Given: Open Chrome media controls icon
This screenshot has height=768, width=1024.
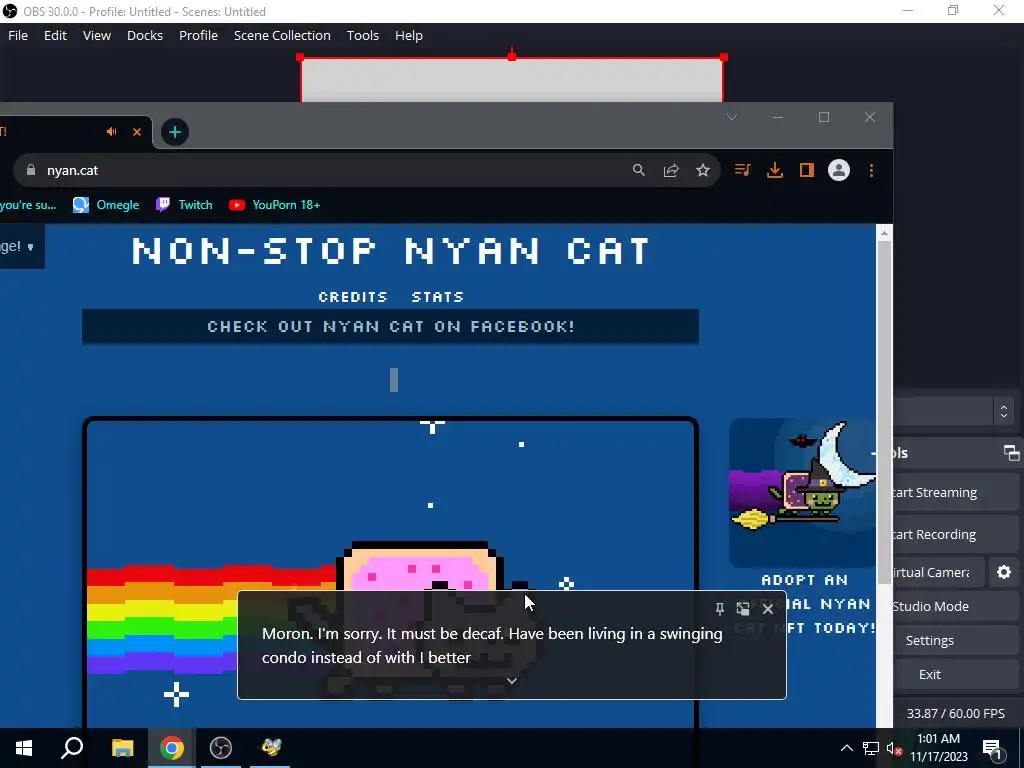Looking at the screenshot, I should 743,170.
